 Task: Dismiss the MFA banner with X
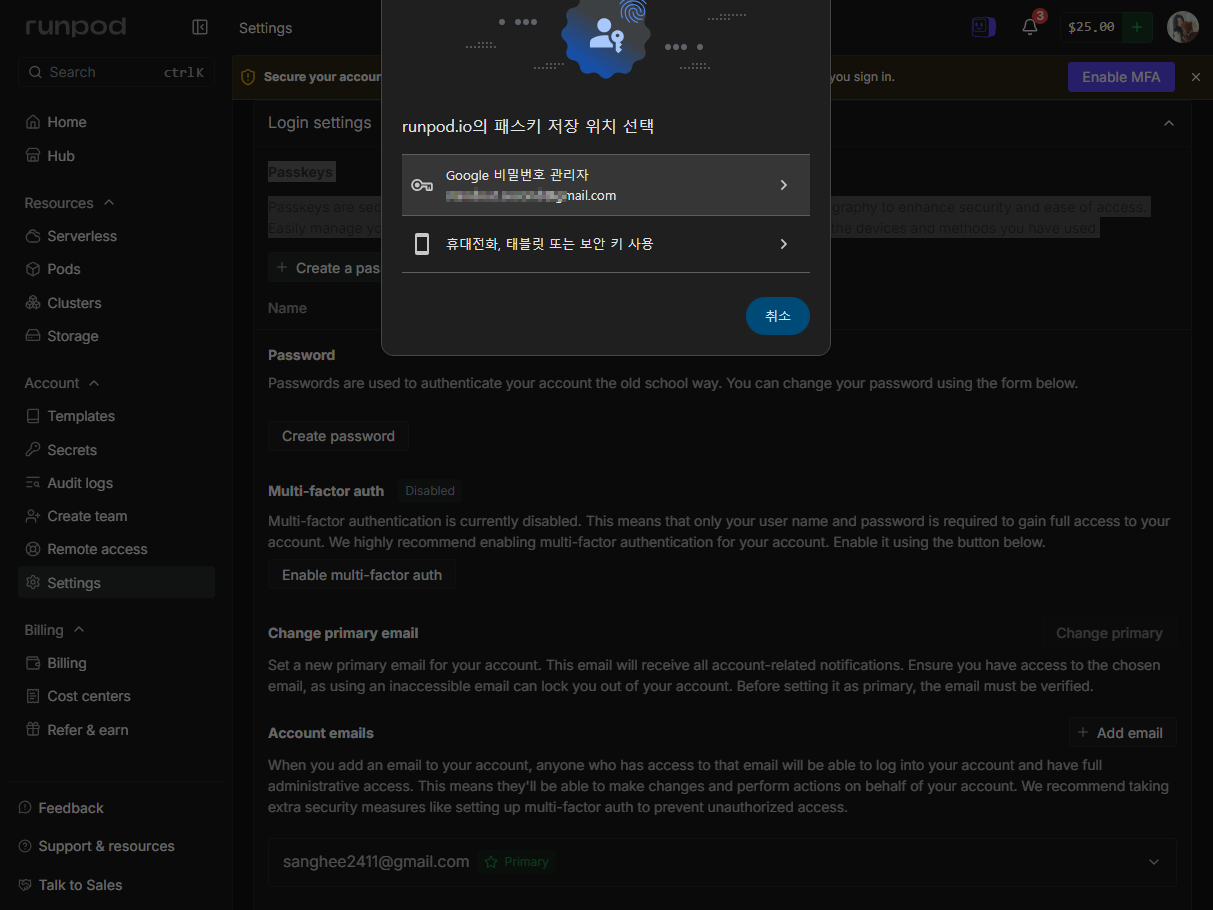click(x=1196, y=77)
